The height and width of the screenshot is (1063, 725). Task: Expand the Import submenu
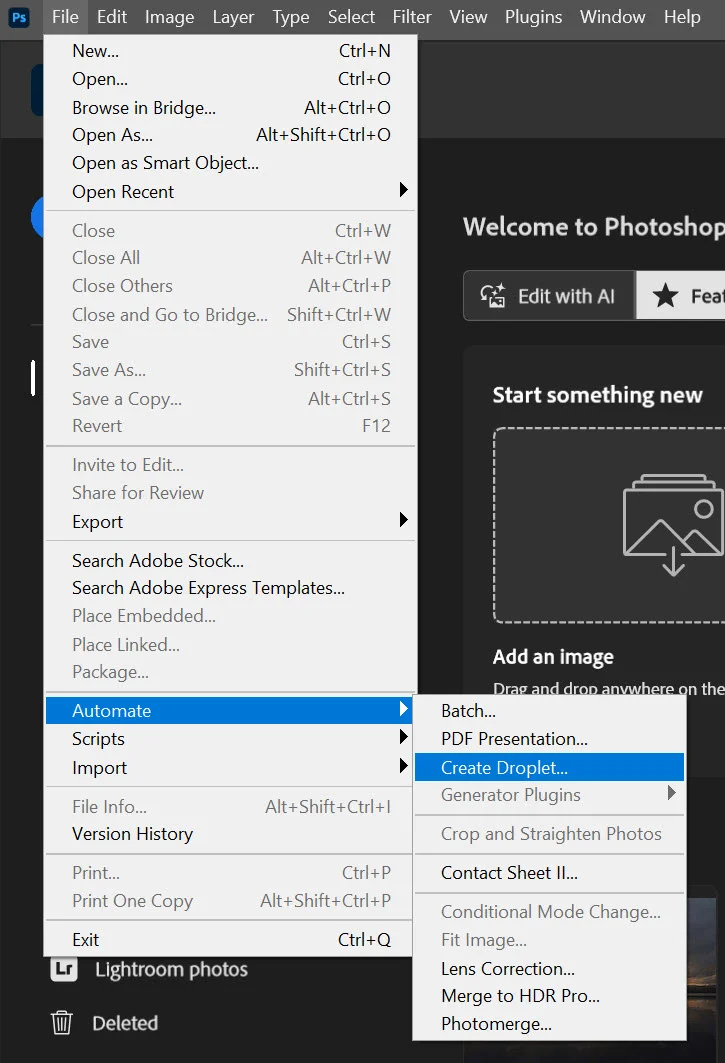229,767
